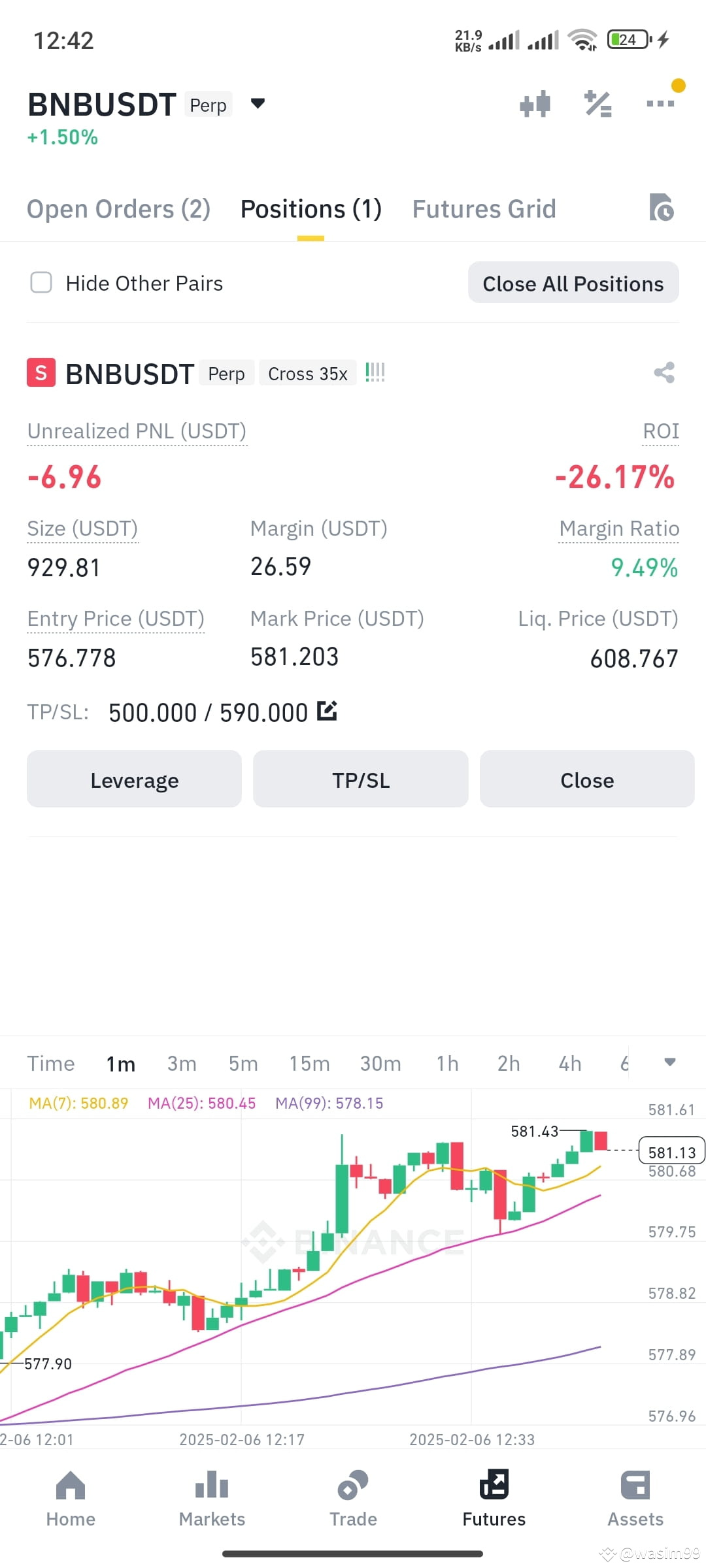Viewport: 706px width, 1568px height.
Task: Click the 581.13 current price label
Action: tap(671, 1152)
